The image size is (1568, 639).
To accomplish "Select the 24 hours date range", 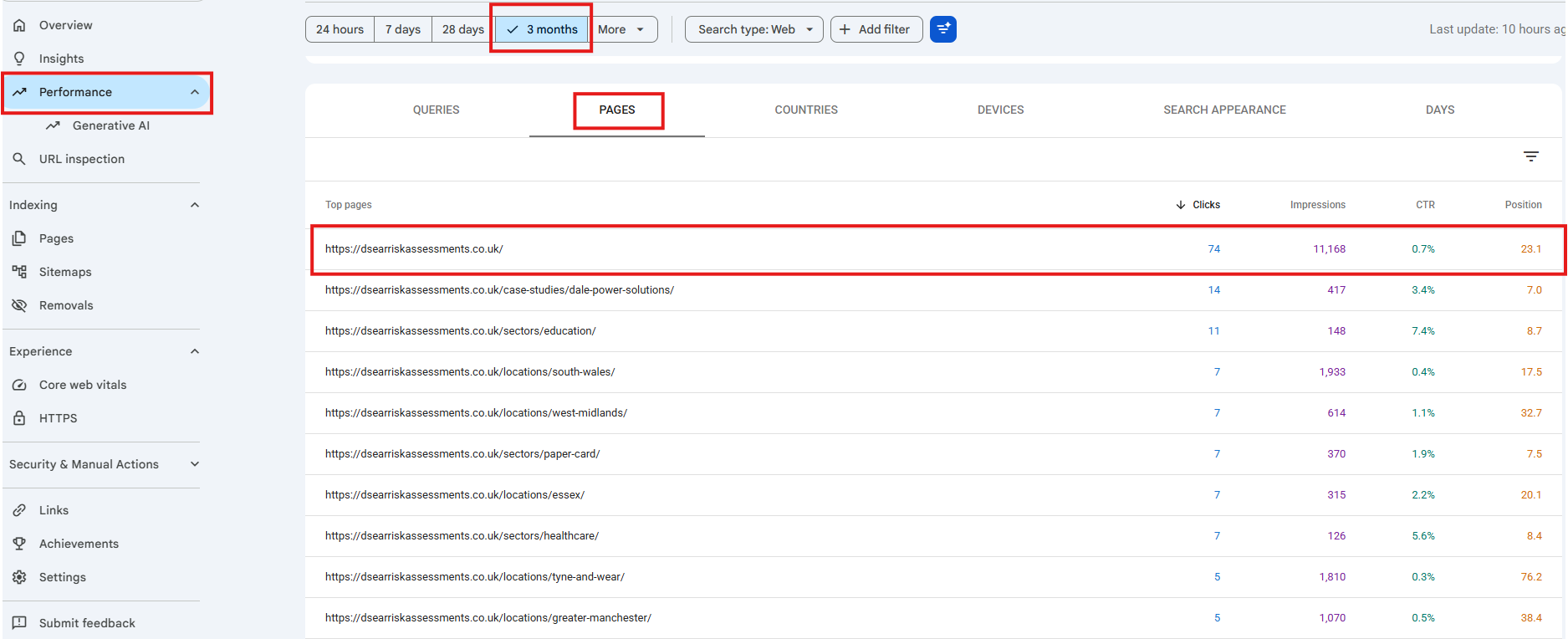I will tap(340, 29).
